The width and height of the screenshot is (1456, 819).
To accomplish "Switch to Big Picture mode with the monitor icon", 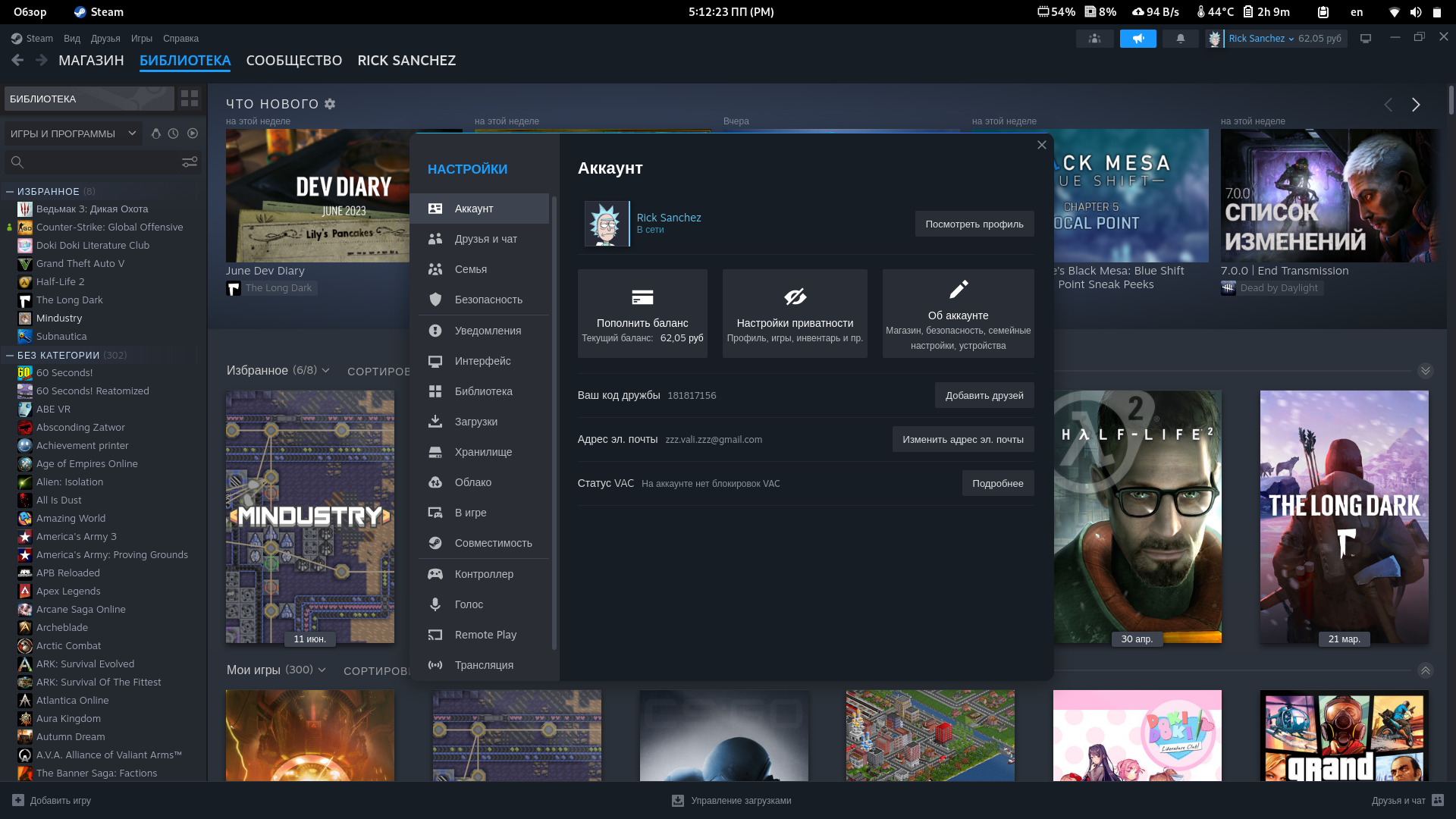I will click(1366, 39).
